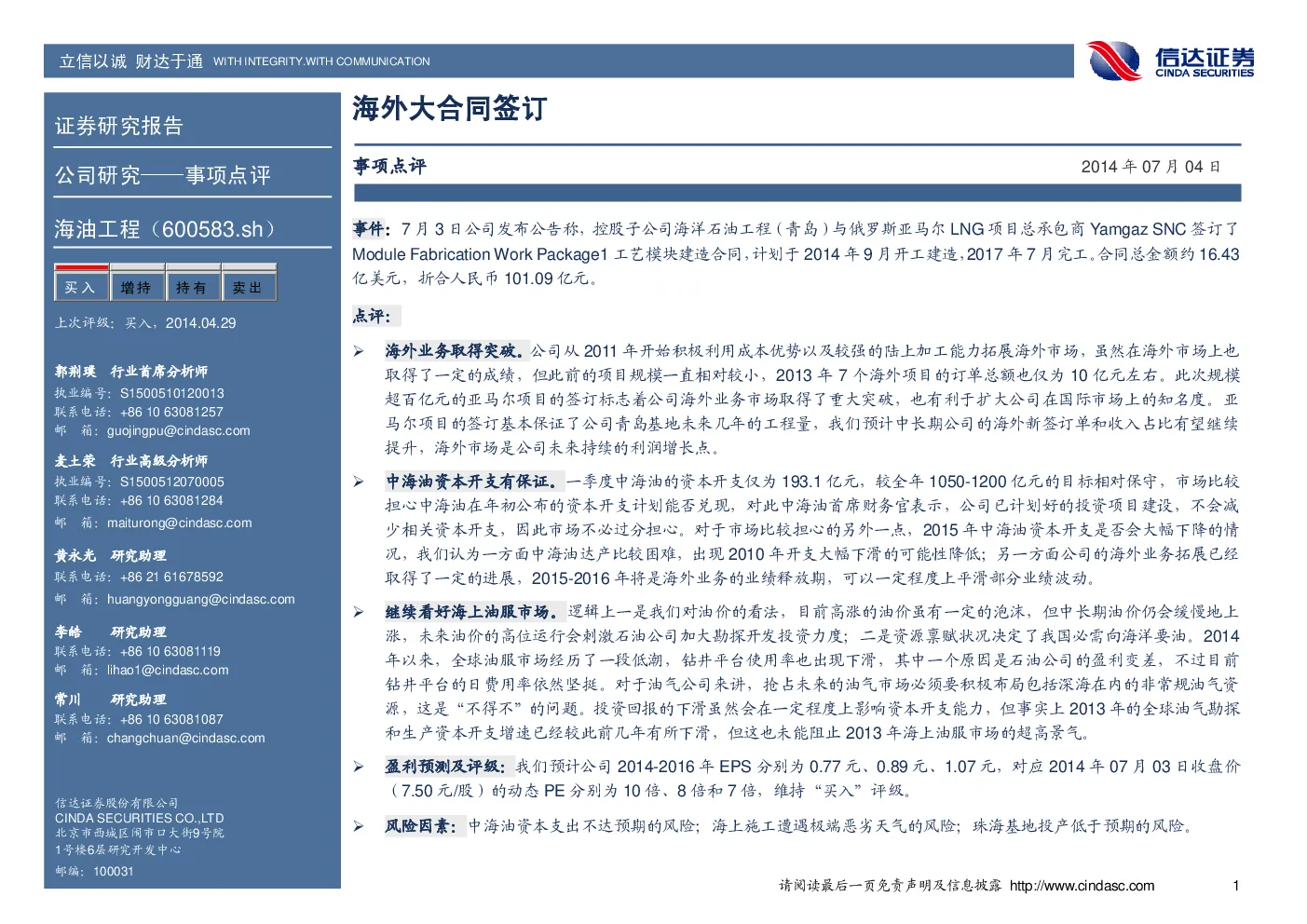Click email maiturong@cindasc.com
This screenshot has height=924, width=1307.
[x=179, y=523]
